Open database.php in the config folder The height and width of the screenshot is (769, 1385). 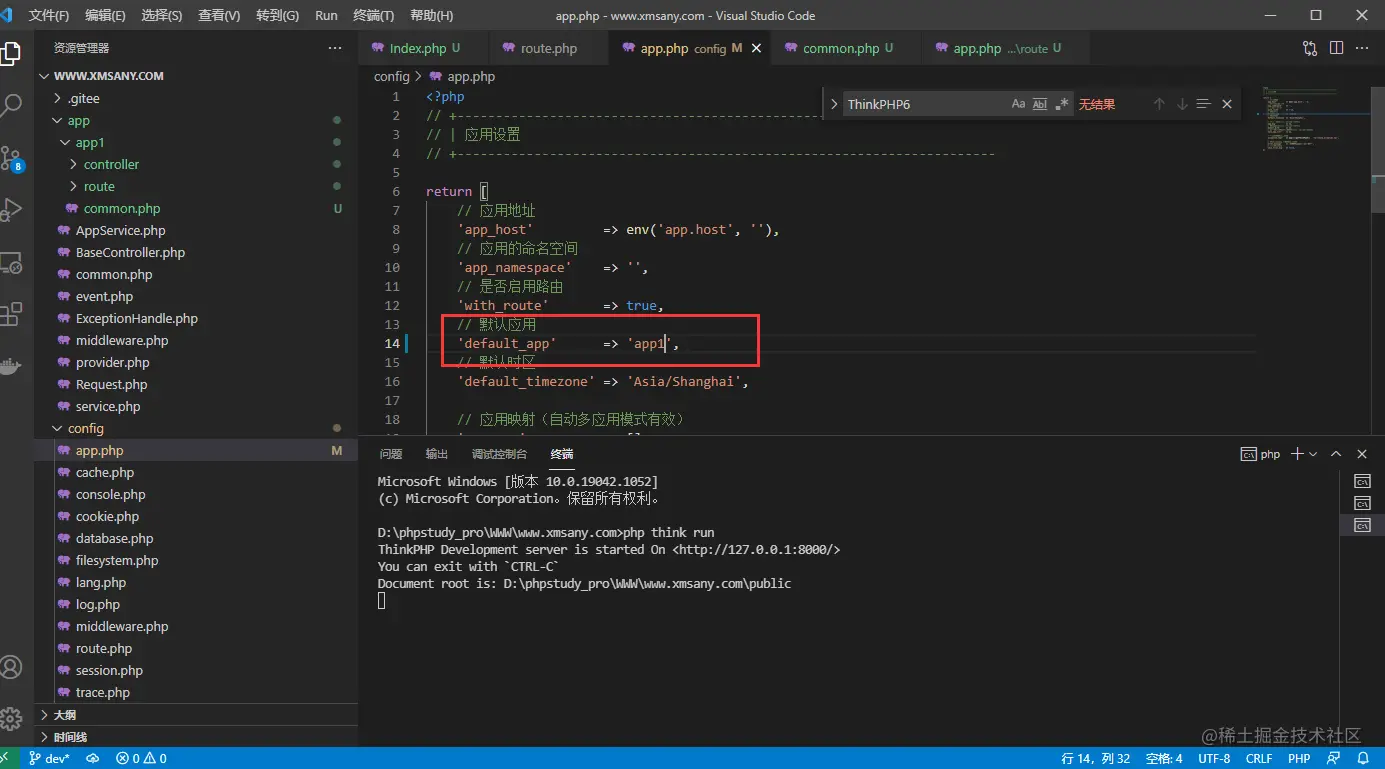pyautogui.click(x=114, y=538)
